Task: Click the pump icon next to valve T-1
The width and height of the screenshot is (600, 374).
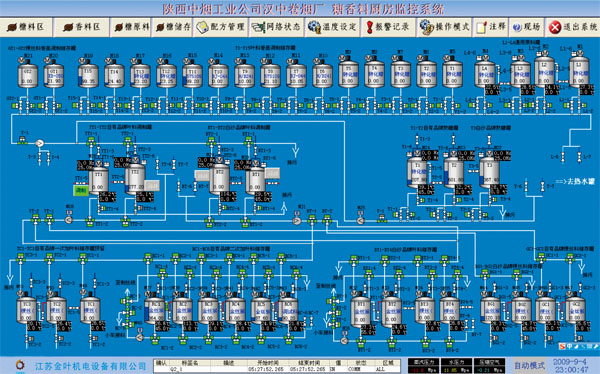Action: click(x=39, y=144)
